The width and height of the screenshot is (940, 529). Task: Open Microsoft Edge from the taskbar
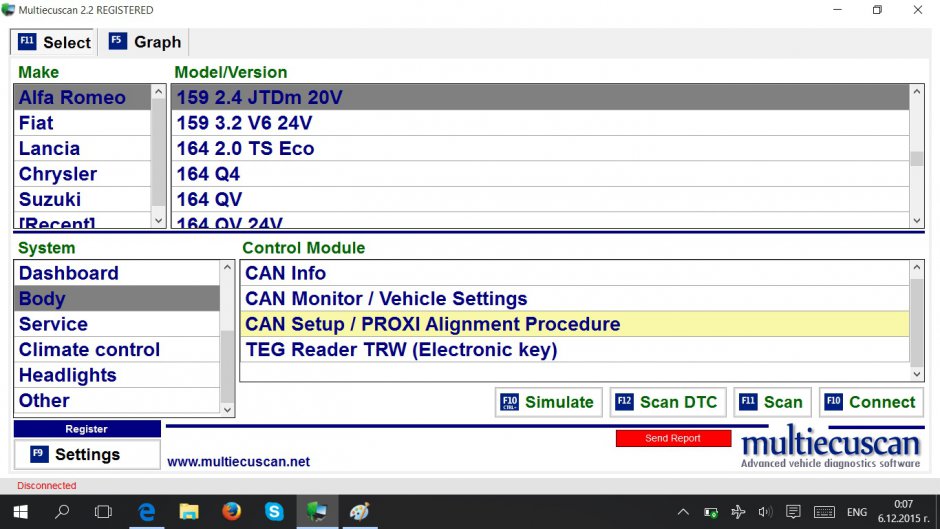click(x=147, y=511)
